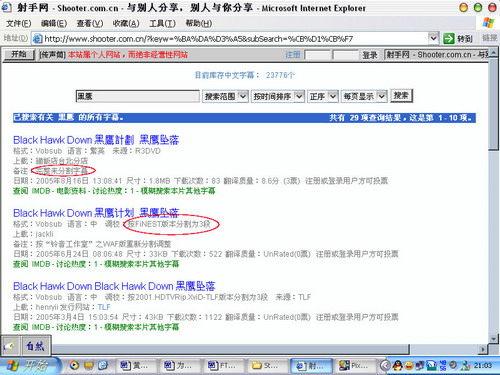This screenshot has width=500, height=375.
Task: Click the horizontal scrollbar right arrow
Action: pyautogui.click(x=483, y=350)
